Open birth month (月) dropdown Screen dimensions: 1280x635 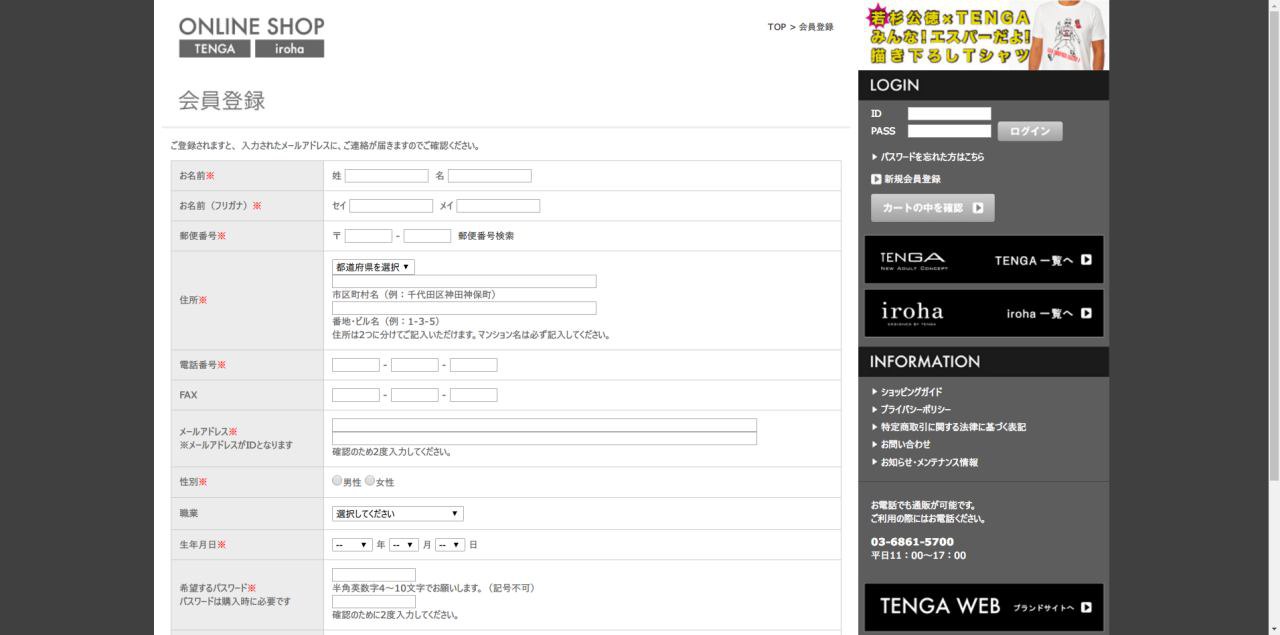tap(404, 545)
